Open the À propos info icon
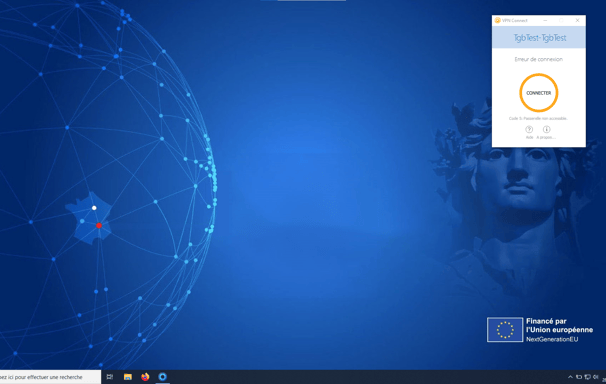Viewport: 606px width, 384px height. pyautogui.click(x=546, y=129)
